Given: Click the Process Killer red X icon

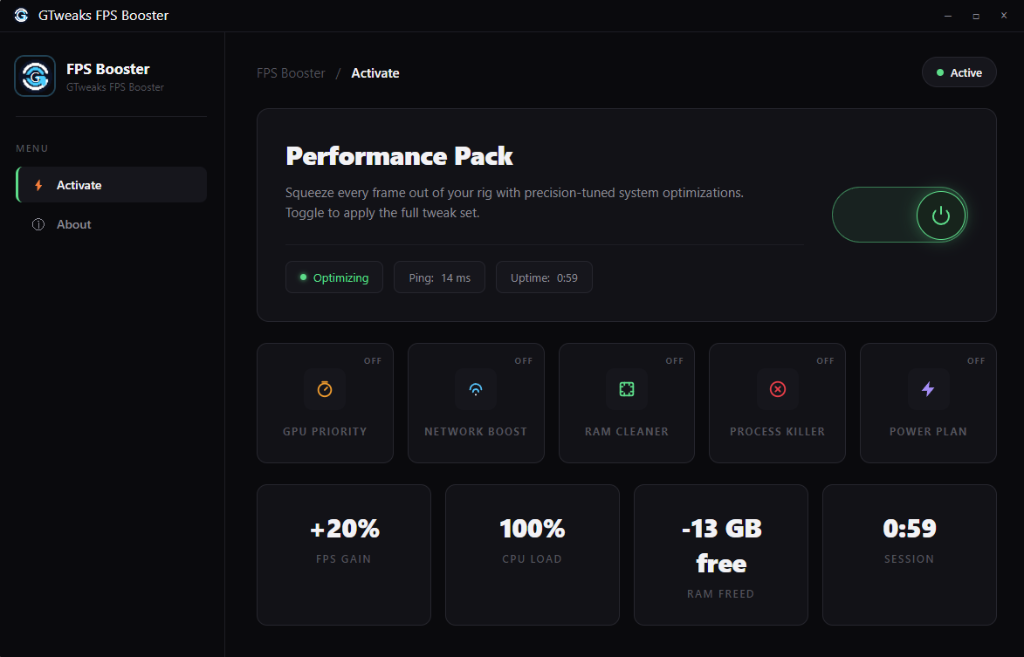Looking at the screenshot, I should tap(777, 389).
